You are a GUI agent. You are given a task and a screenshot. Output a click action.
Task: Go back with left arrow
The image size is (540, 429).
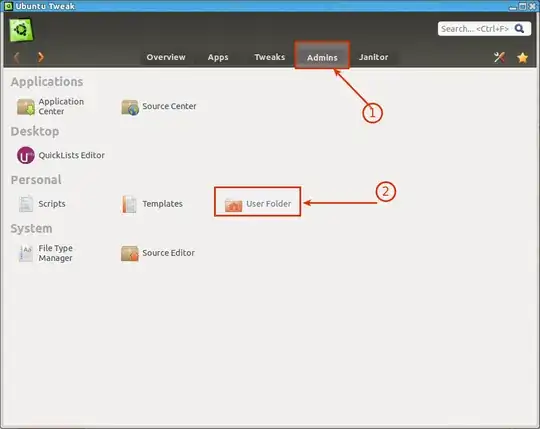tap(16, 57)
